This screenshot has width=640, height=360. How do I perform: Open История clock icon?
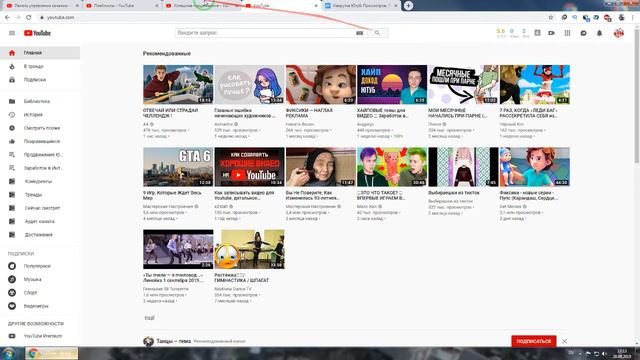tap(12, 115)
